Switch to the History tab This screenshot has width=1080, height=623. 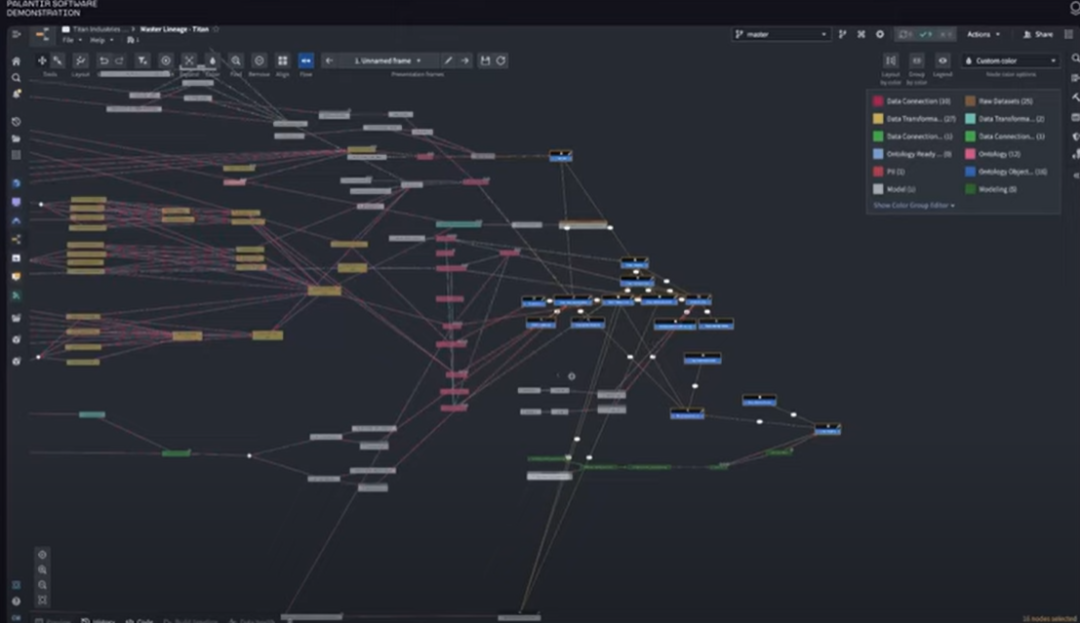click(x=103, y=620)
